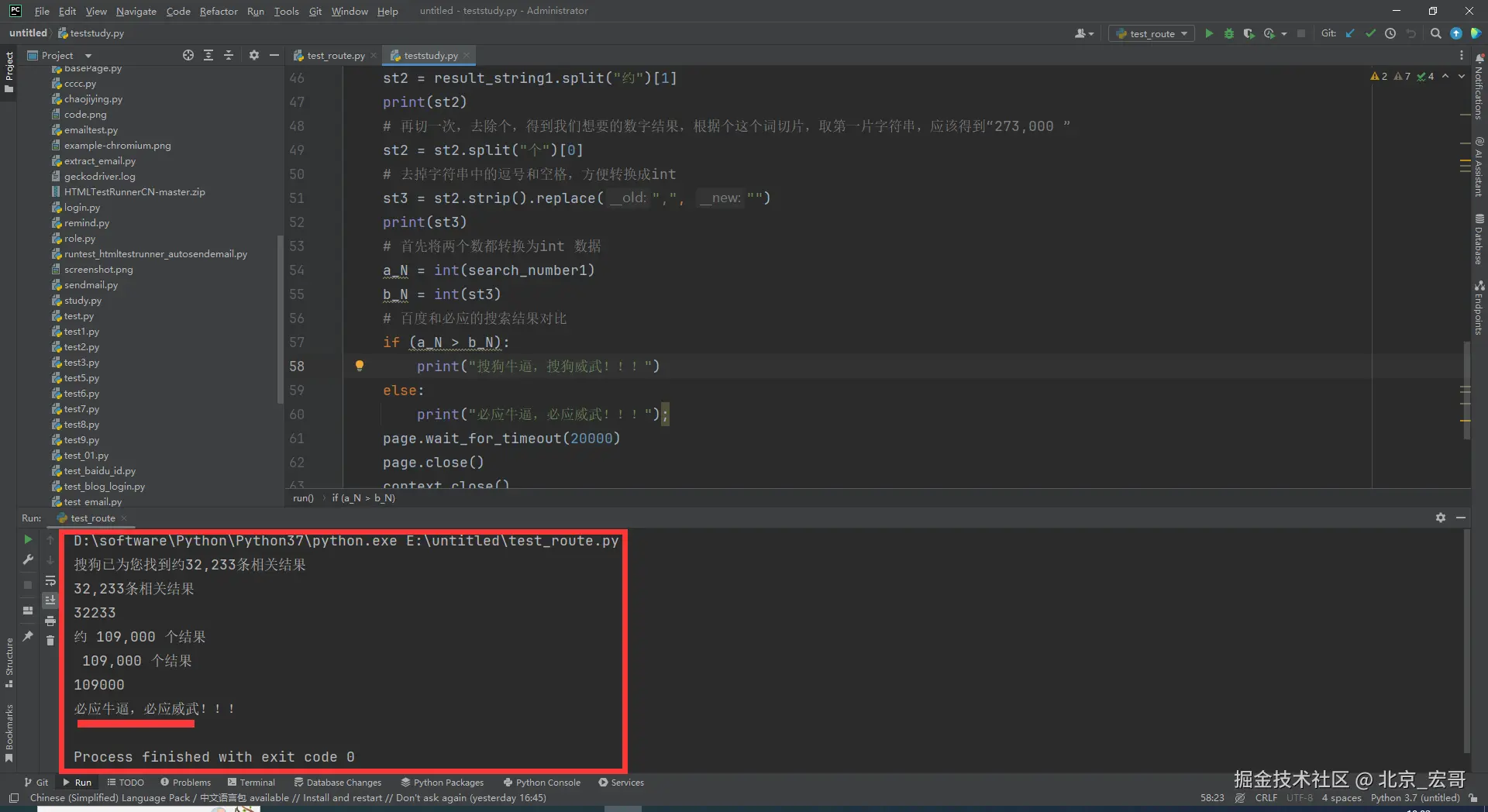1488x812 pixels.
Task: Open Python 3.7 interpreter selector
Action: point(1415,798)
